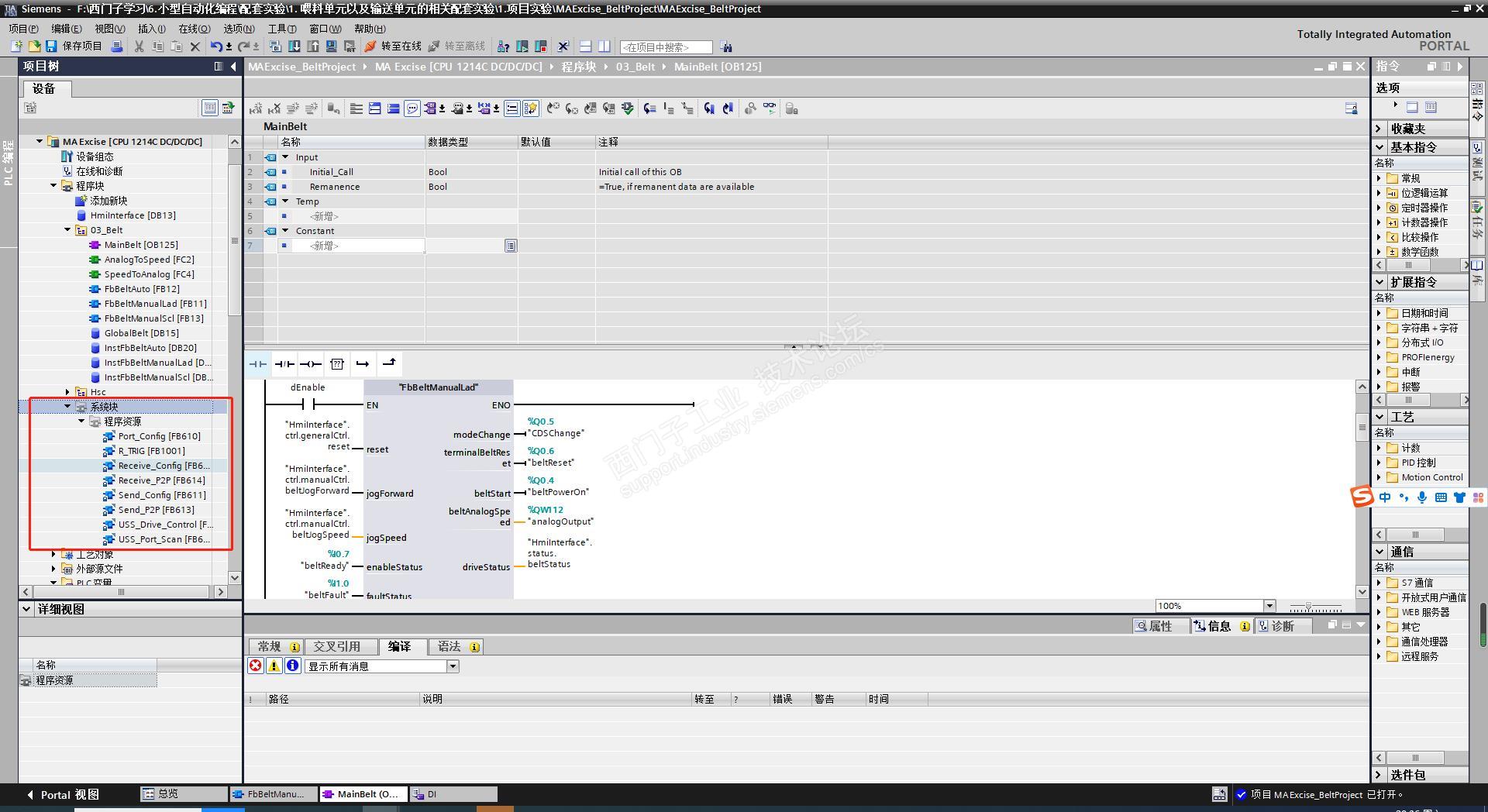Go online with 转至在线
The width and height of the screenshot is (1488, 812).
click(x=393, y=46)
